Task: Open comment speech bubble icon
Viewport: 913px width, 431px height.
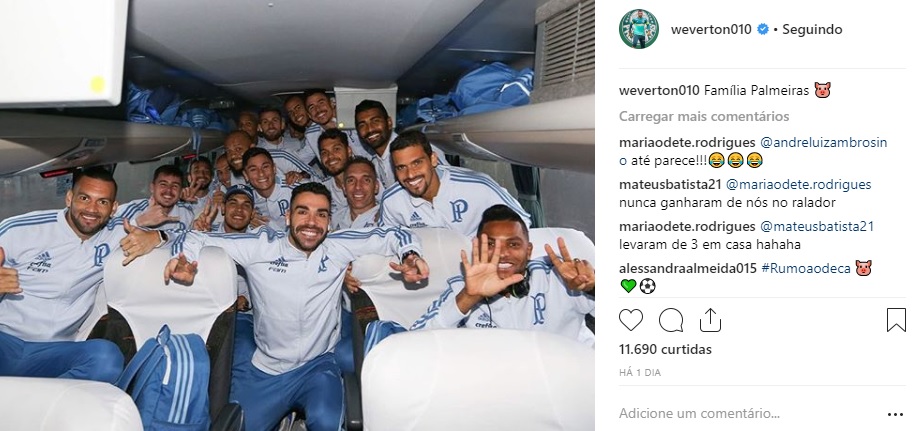Action: (x=671, y=320)
